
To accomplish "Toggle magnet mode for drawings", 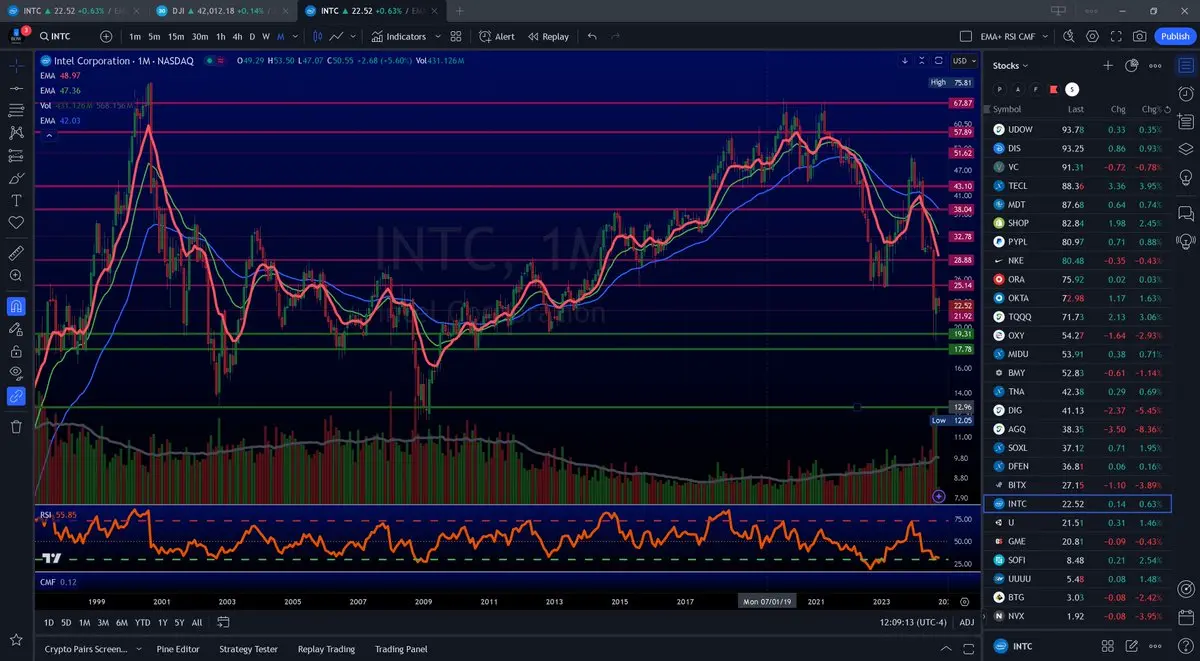I will [16, 306].
